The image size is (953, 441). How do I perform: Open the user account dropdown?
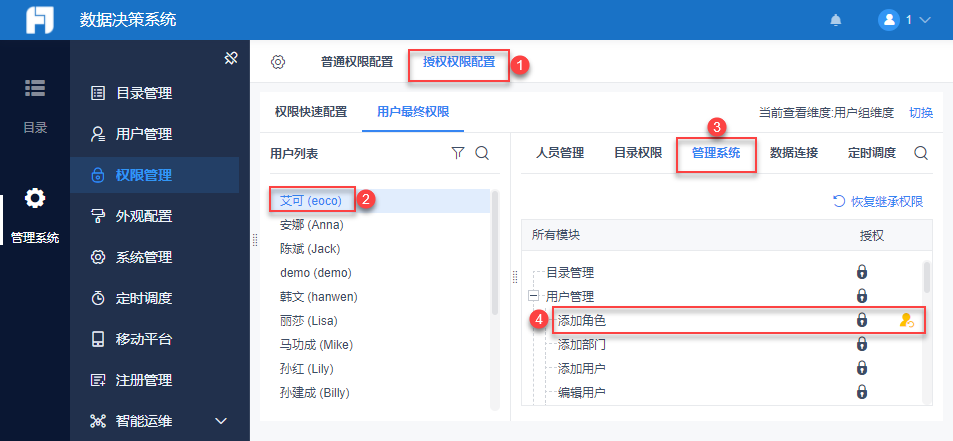(904, 20)
